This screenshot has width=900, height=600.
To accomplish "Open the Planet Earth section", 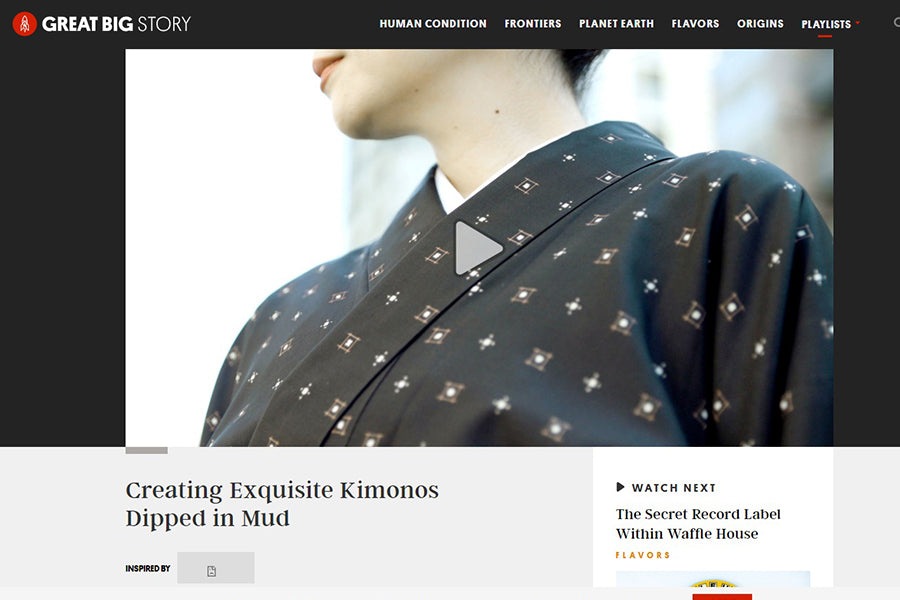I will point(616,24).
